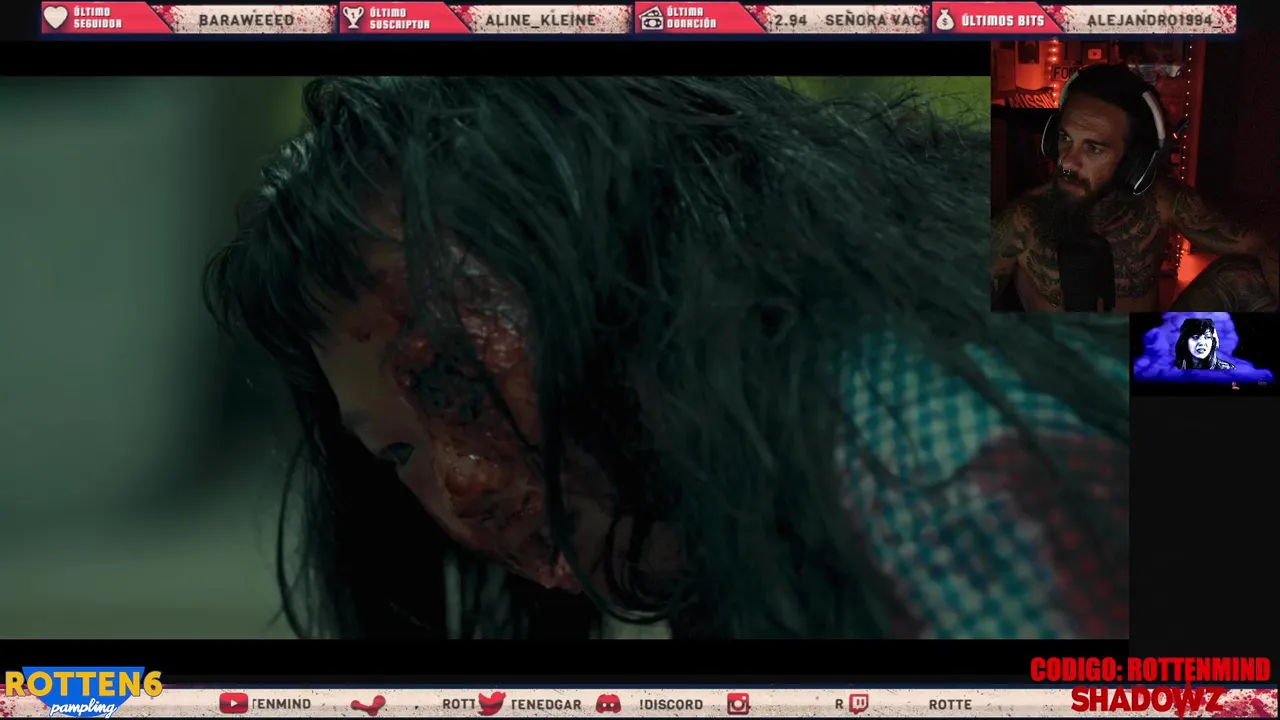Click the heart icon beside Último Seguidor
Viewport: 1280px width, 720px height.
(x=56, y=18)
